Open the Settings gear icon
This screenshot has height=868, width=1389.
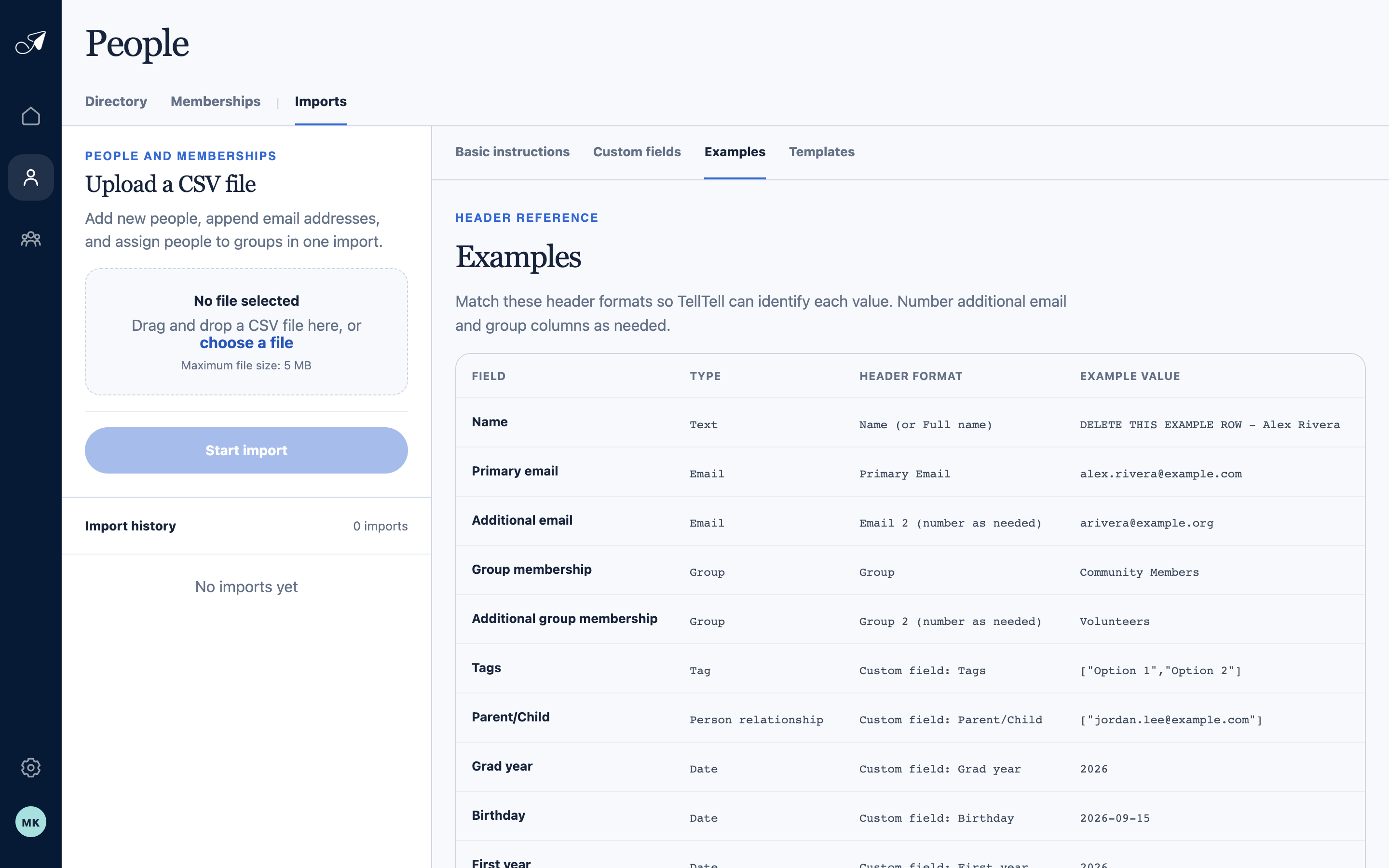[x=30, y=768]
